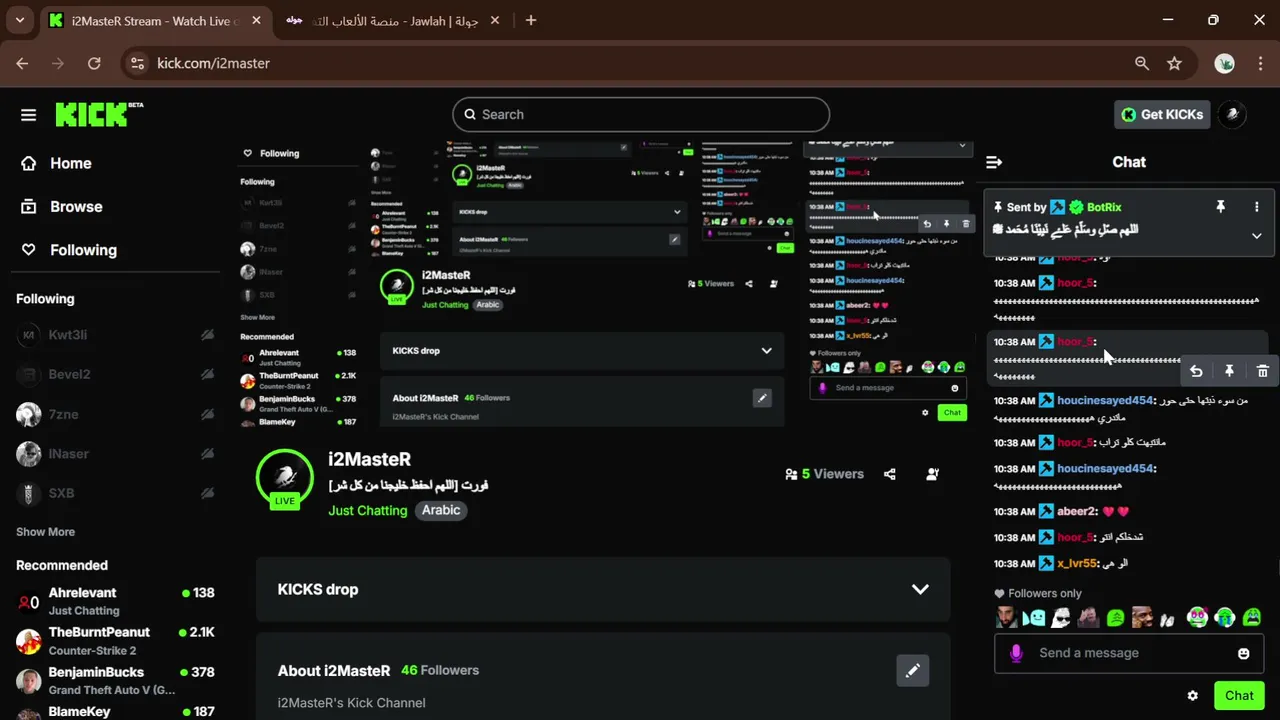Screen dimensions: 1280x720
Task: Click the BotRix name in the pinned message
Action: point(1104,207)
